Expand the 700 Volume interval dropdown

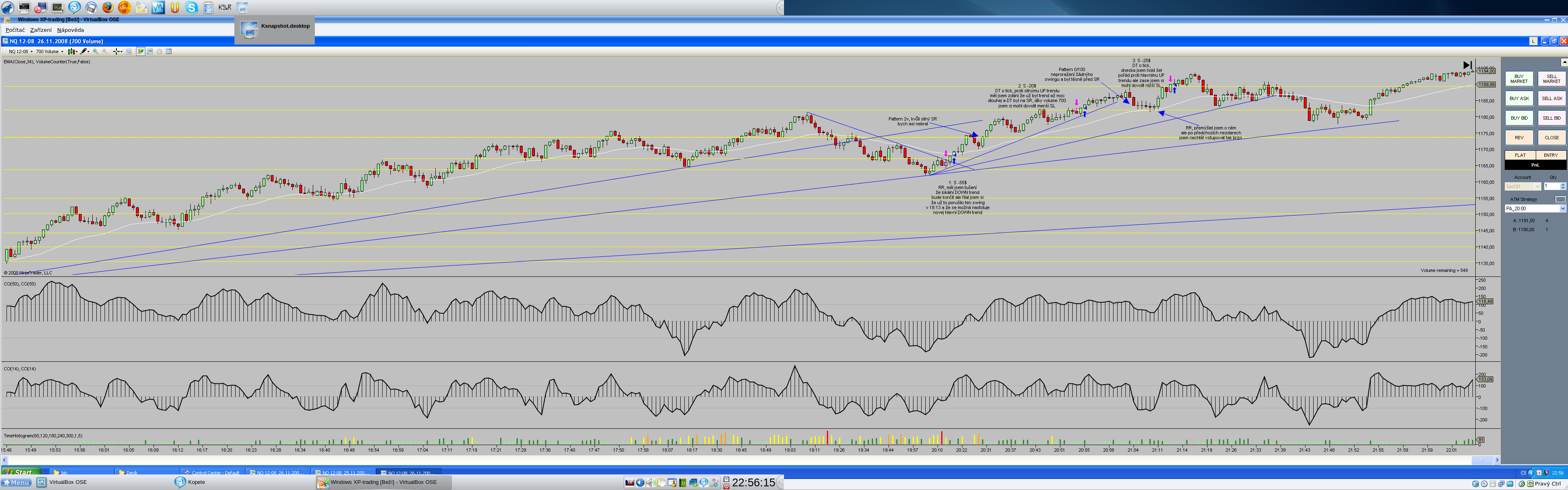click(49, 52)
